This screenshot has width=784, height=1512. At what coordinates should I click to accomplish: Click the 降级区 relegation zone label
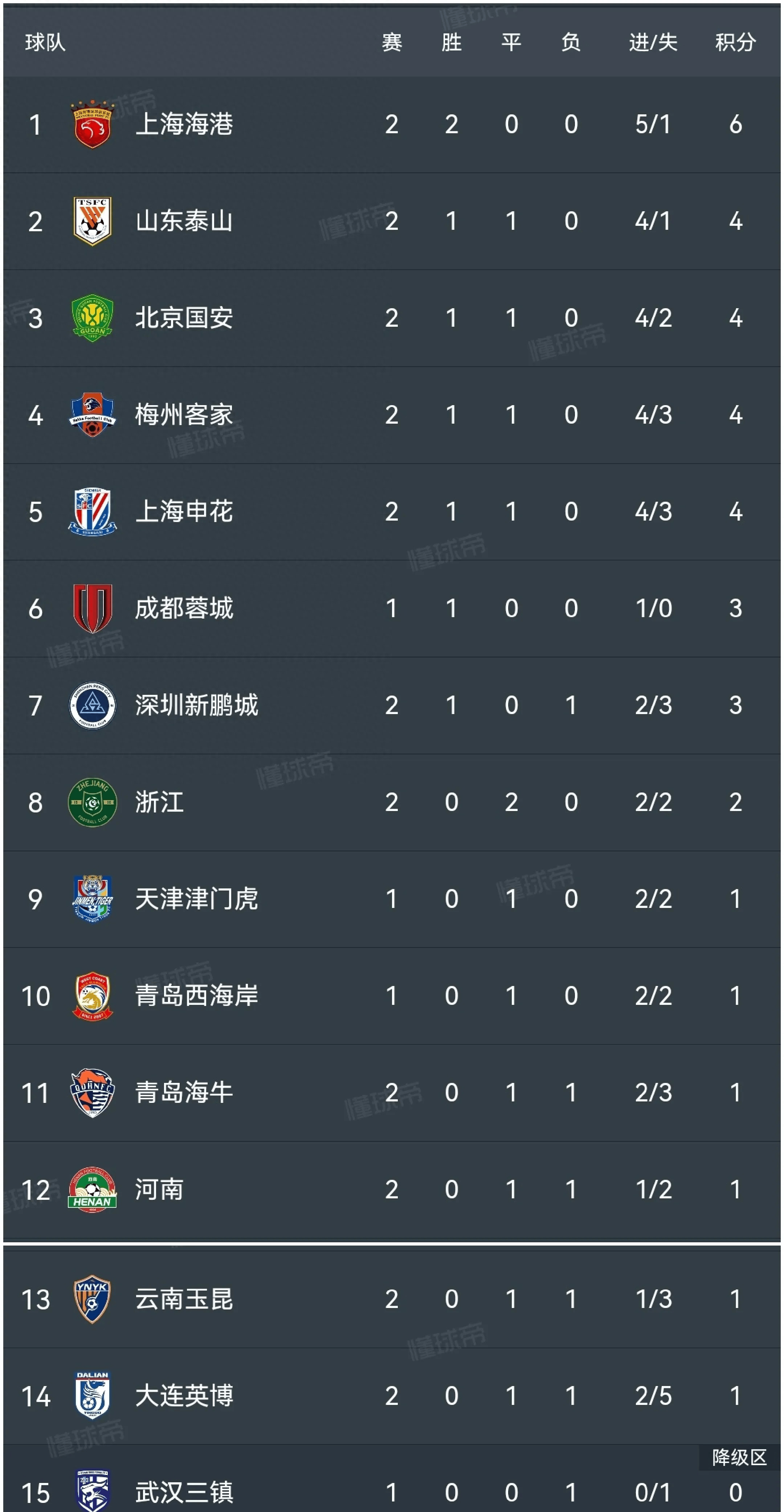coord(739,1457)
